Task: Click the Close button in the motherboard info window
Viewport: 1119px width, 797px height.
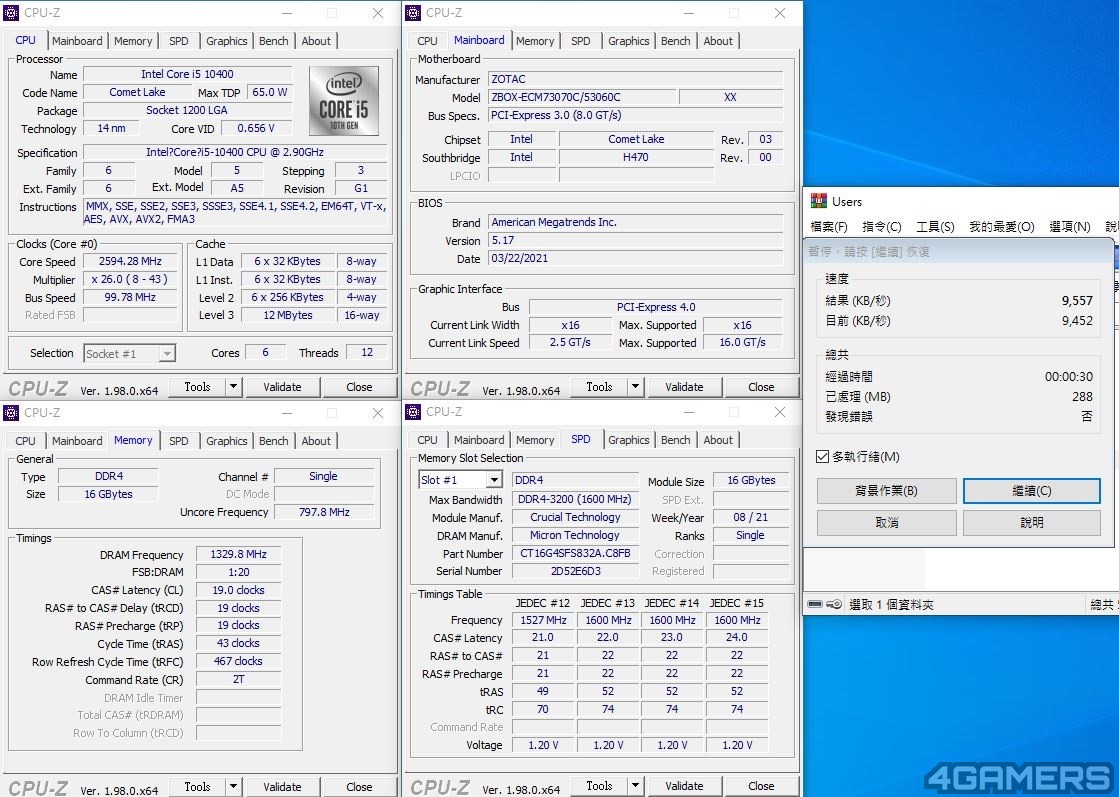Action: click(761, 387)
